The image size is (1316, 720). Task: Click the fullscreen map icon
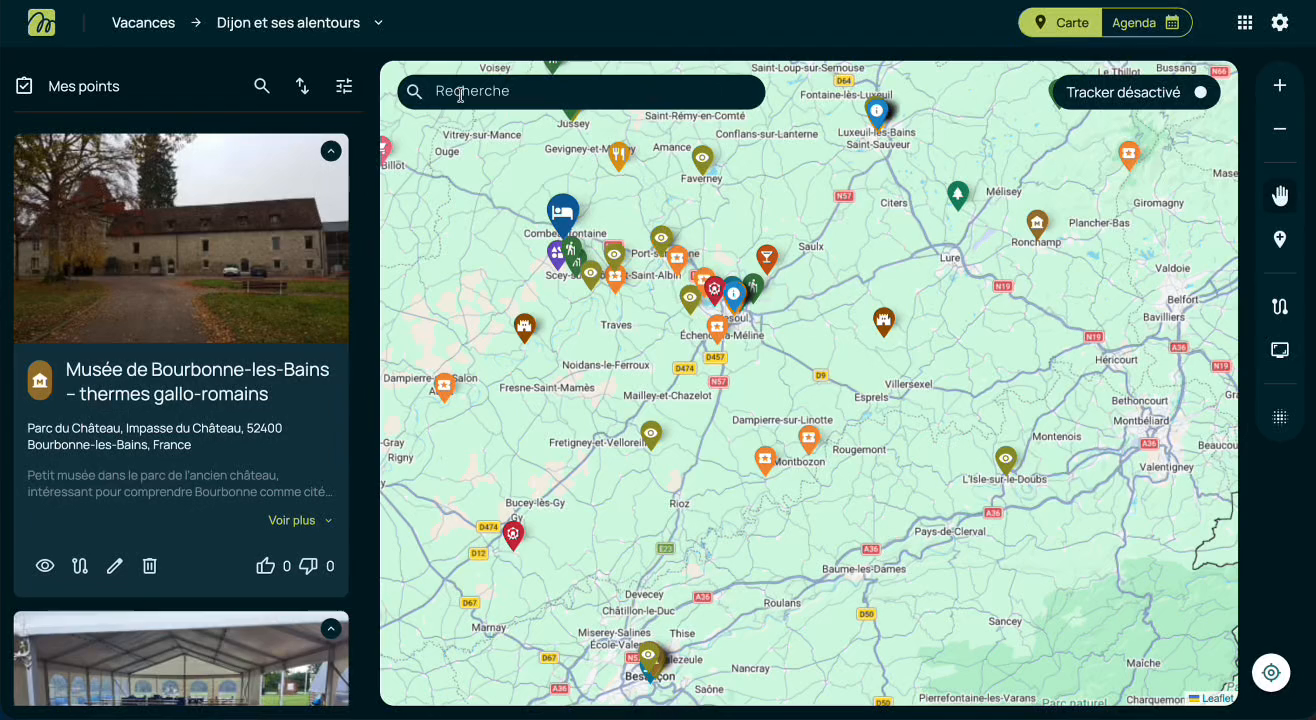coord(1280,350)
